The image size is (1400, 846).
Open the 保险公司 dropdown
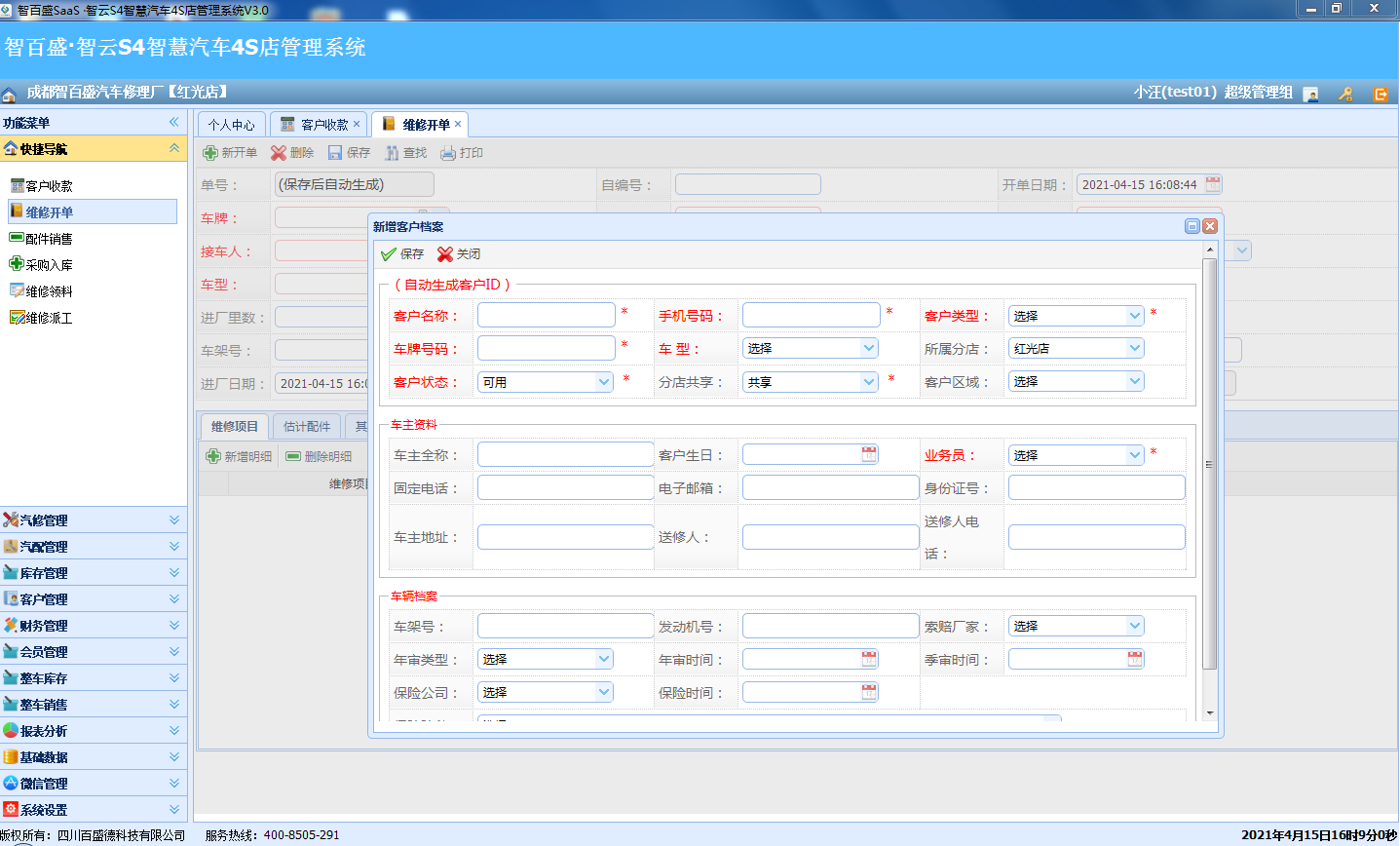(x=604, y=692)
